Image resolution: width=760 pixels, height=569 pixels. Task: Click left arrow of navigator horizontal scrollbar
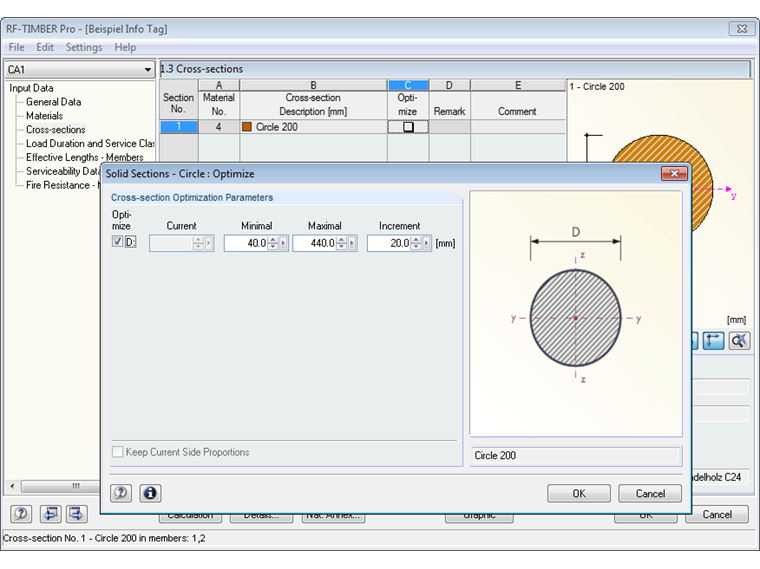tap(12, 486)
